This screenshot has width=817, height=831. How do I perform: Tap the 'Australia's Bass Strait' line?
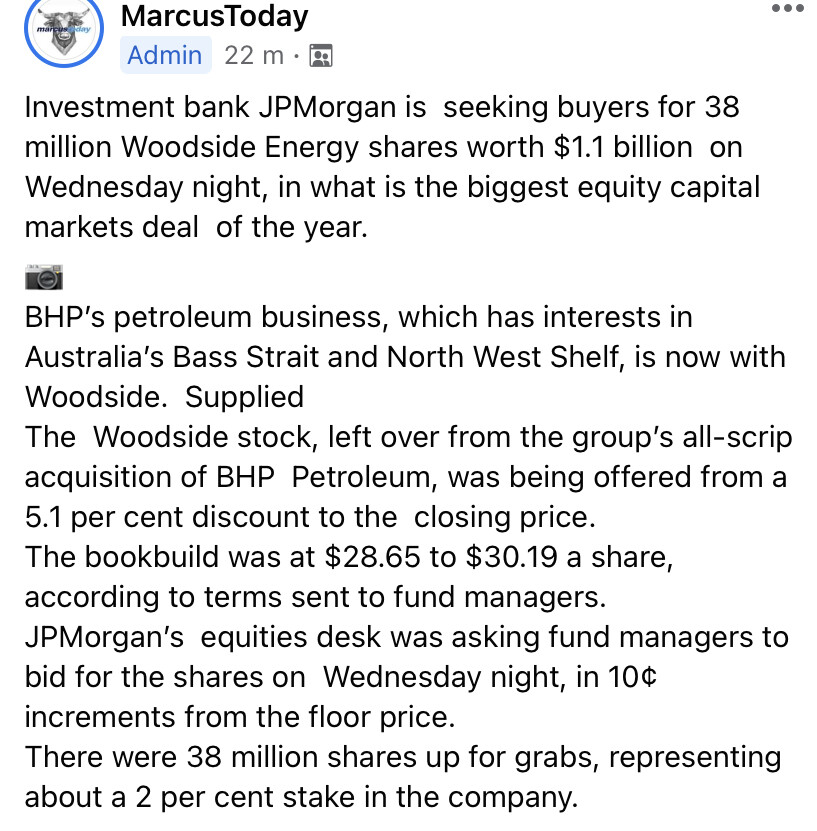point(405,357)
